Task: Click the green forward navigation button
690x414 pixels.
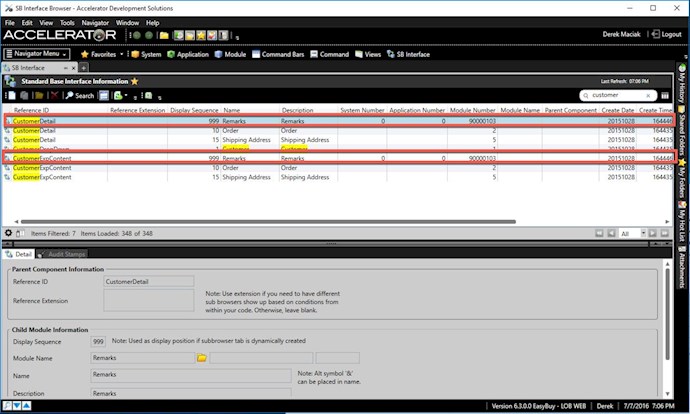Action: coord(149,35)
